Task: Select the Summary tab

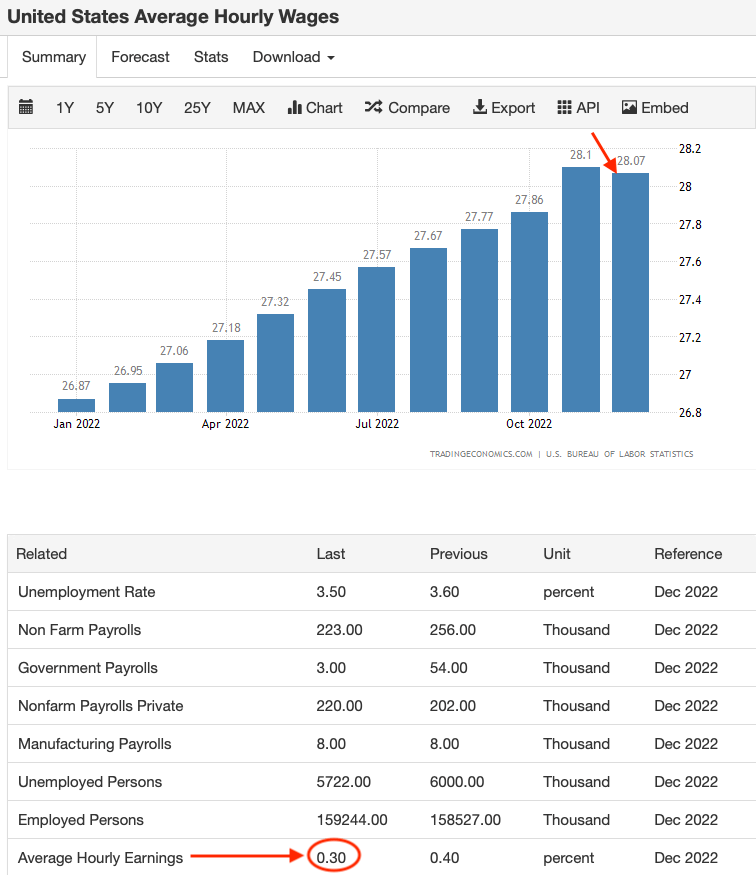Action: tap(54, 57)
